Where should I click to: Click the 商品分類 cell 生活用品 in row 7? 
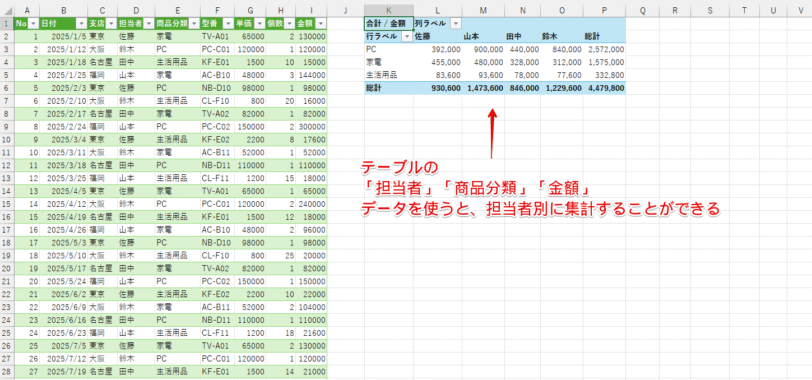[177, 100]
